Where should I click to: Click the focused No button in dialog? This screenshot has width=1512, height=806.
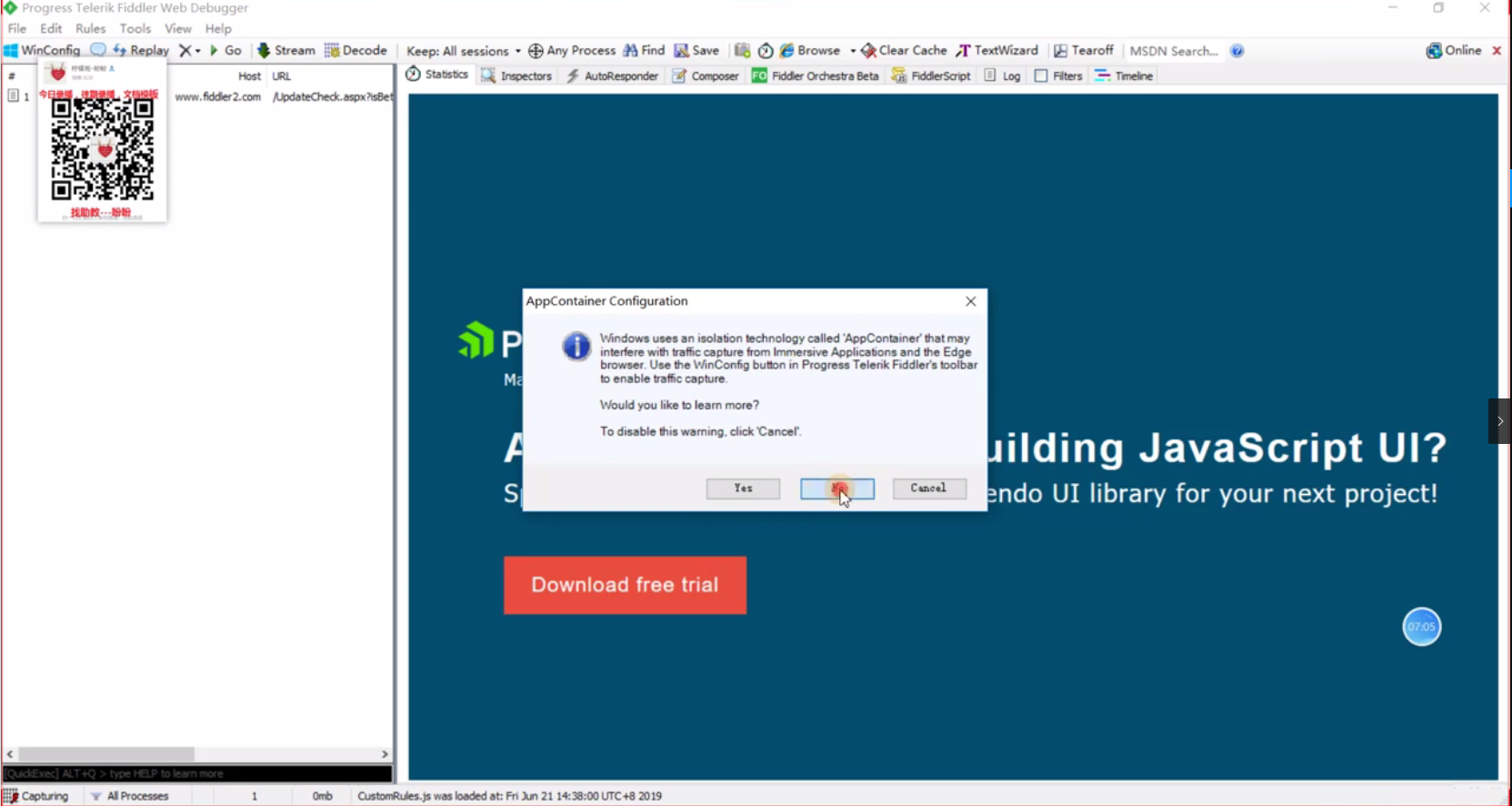pyautogui.click(x=837, y=489)
